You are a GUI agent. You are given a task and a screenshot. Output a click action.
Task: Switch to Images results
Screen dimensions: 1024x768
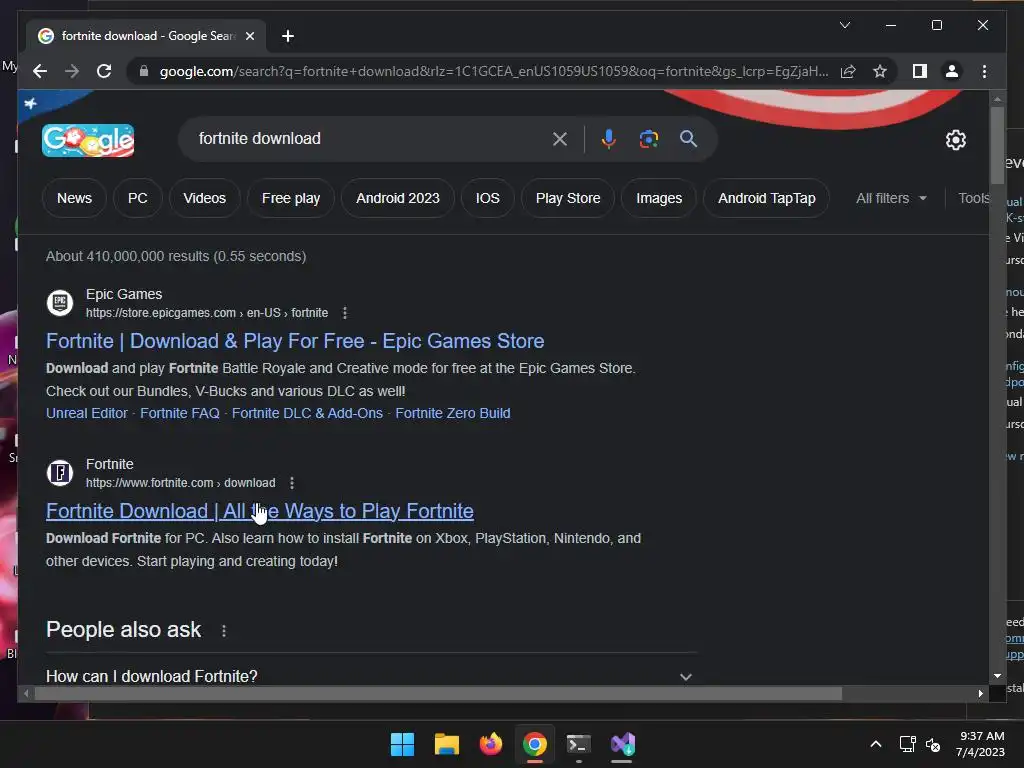coord(659,198)
